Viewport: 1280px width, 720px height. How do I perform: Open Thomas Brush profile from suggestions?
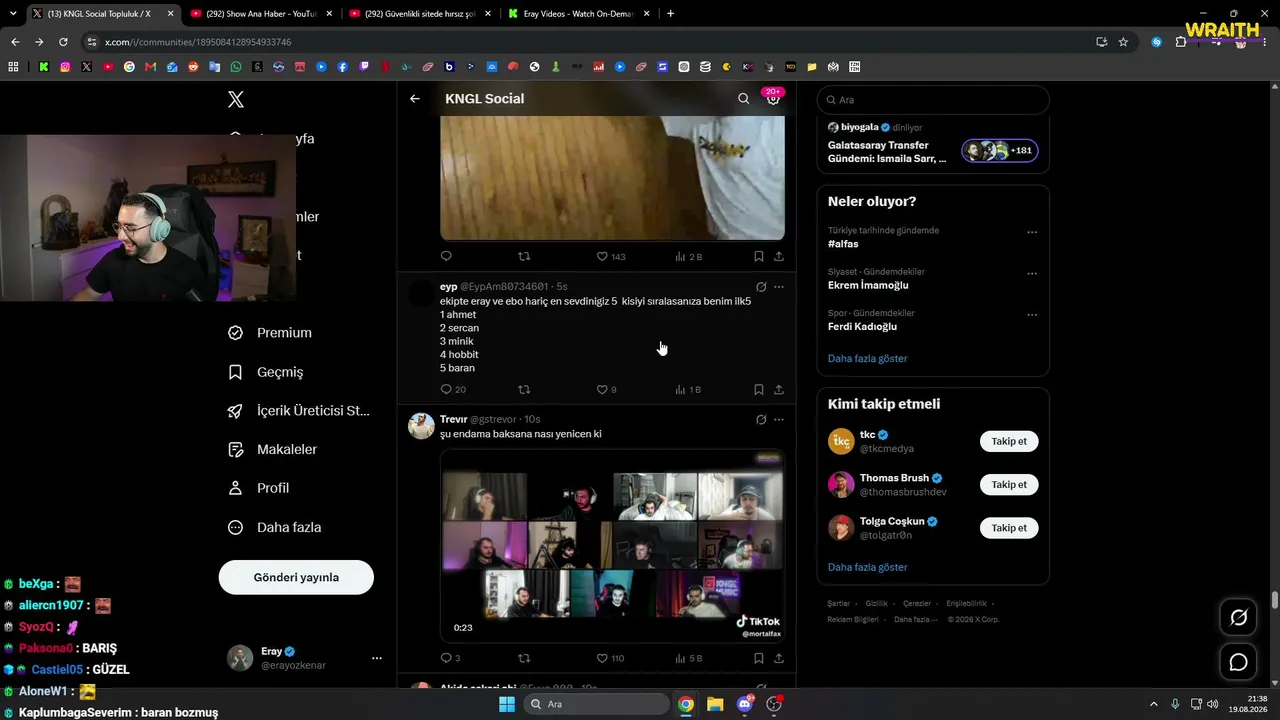click(894, 478)
